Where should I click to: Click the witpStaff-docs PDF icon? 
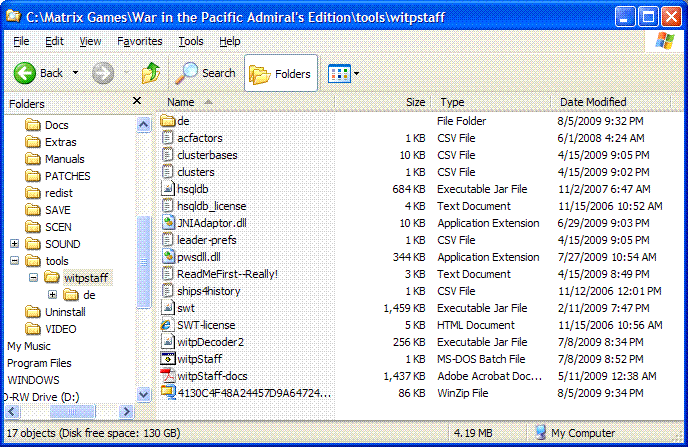pos(168,376)
